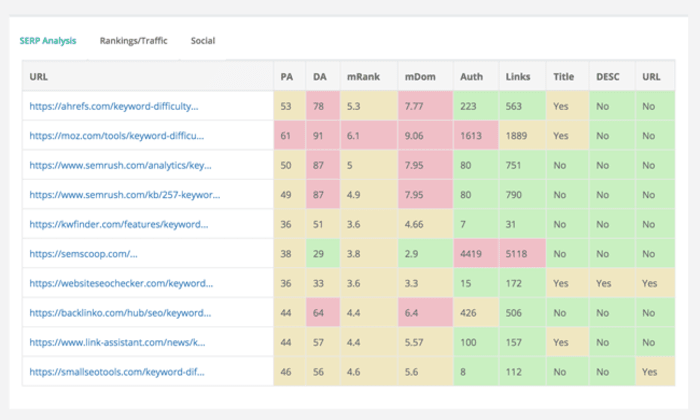
Task: Select the mDom value 2.9
Action: coord(425,254)
